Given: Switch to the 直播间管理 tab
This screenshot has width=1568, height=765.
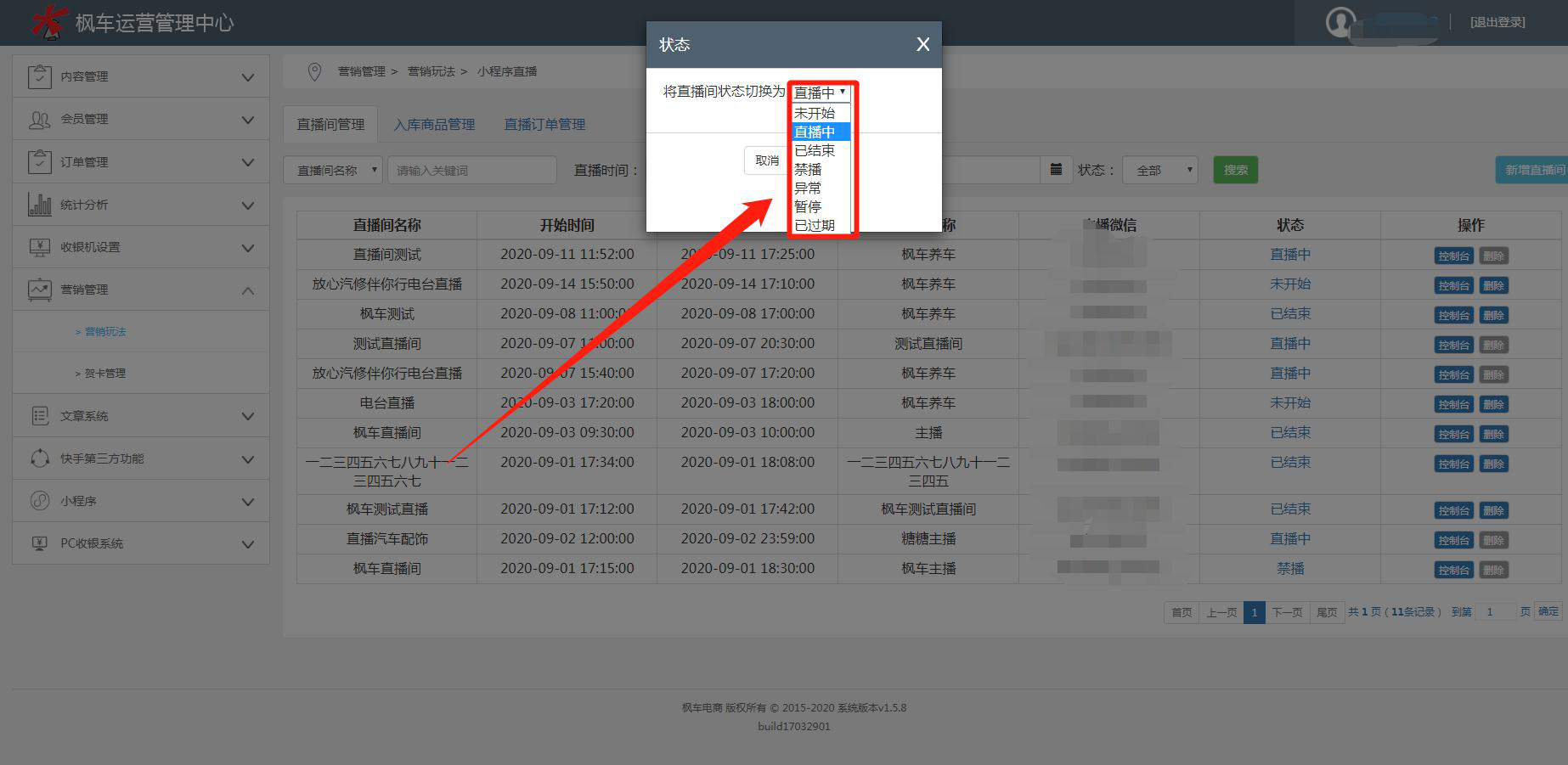Looking at the screenshot, I should [330, 124].
